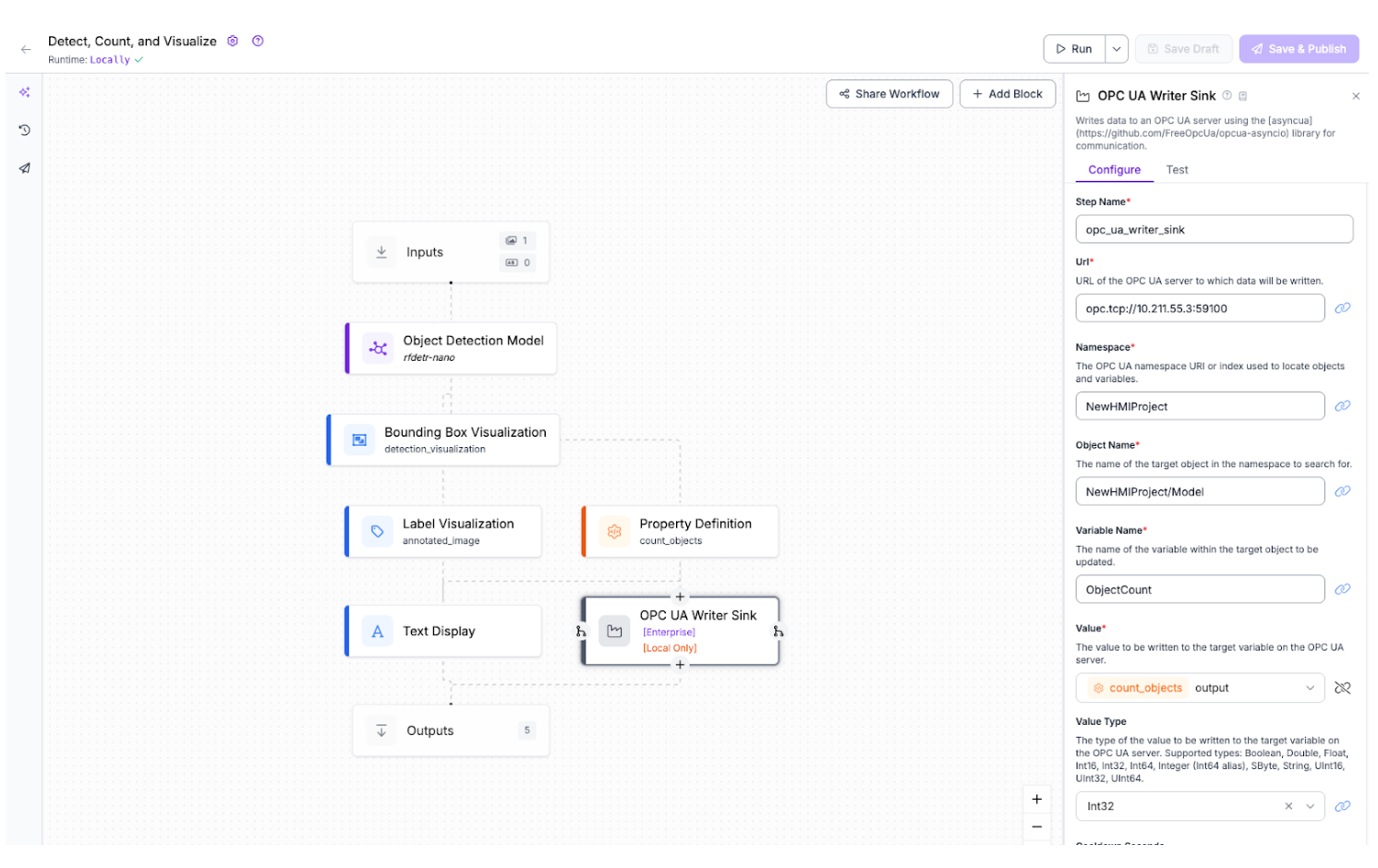Zoom in the canvas with plus button

pos(1036,800)
